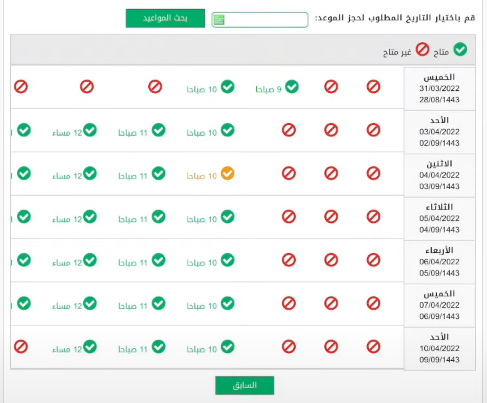Viewport: 487px width, 403px height.
Task: Click the الخميس 31/03/2022 date cell
Action: (x=439, y=88)
